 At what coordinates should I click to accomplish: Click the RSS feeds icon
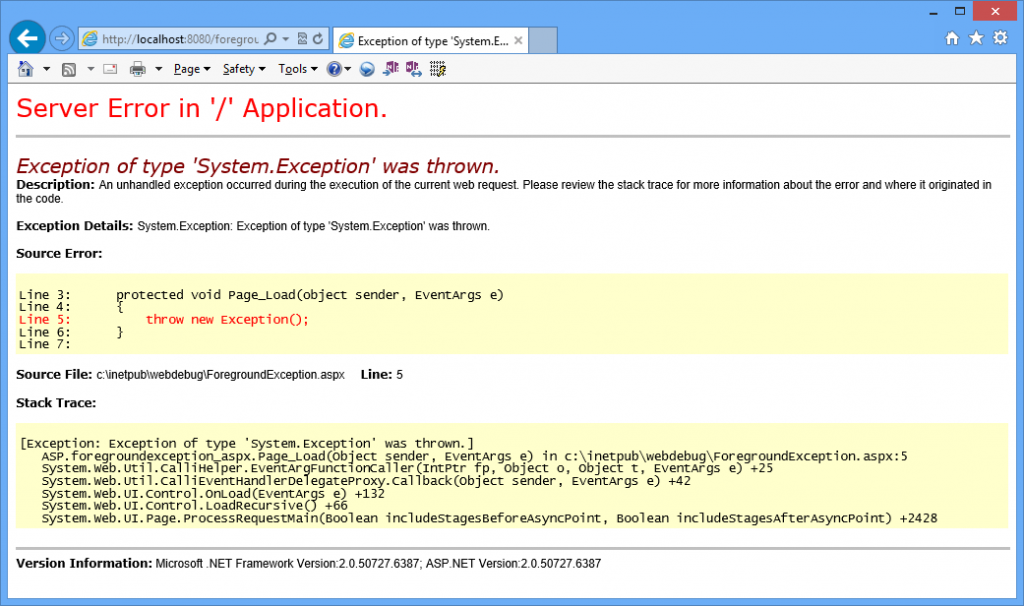point(69,69)
